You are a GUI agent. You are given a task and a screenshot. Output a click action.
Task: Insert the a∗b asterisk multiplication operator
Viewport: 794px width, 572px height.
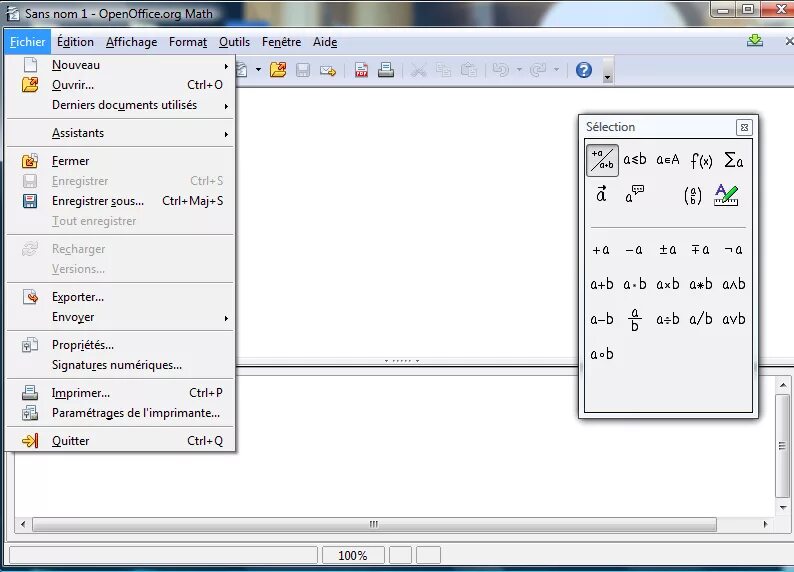click(x=701, y=284)
